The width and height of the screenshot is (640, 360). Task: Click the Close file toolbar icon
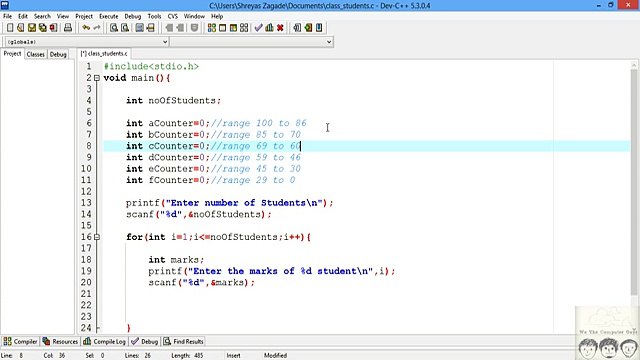53,28
